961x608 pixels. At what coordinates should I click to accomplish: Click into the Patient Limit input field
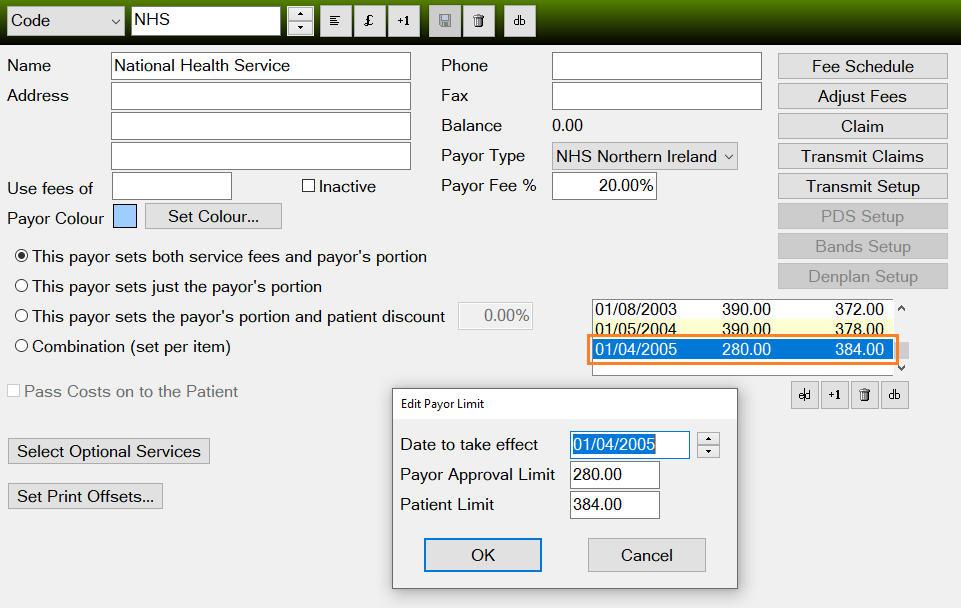(614, 505)
